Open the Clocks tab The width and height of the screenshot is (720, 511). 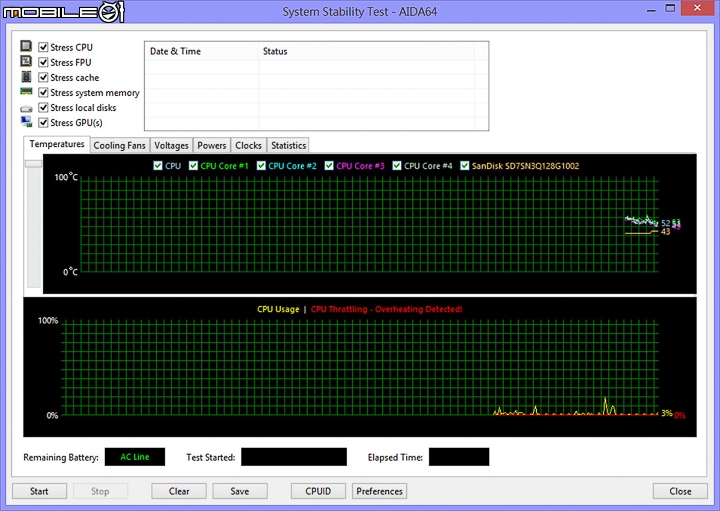pos(248,146)
